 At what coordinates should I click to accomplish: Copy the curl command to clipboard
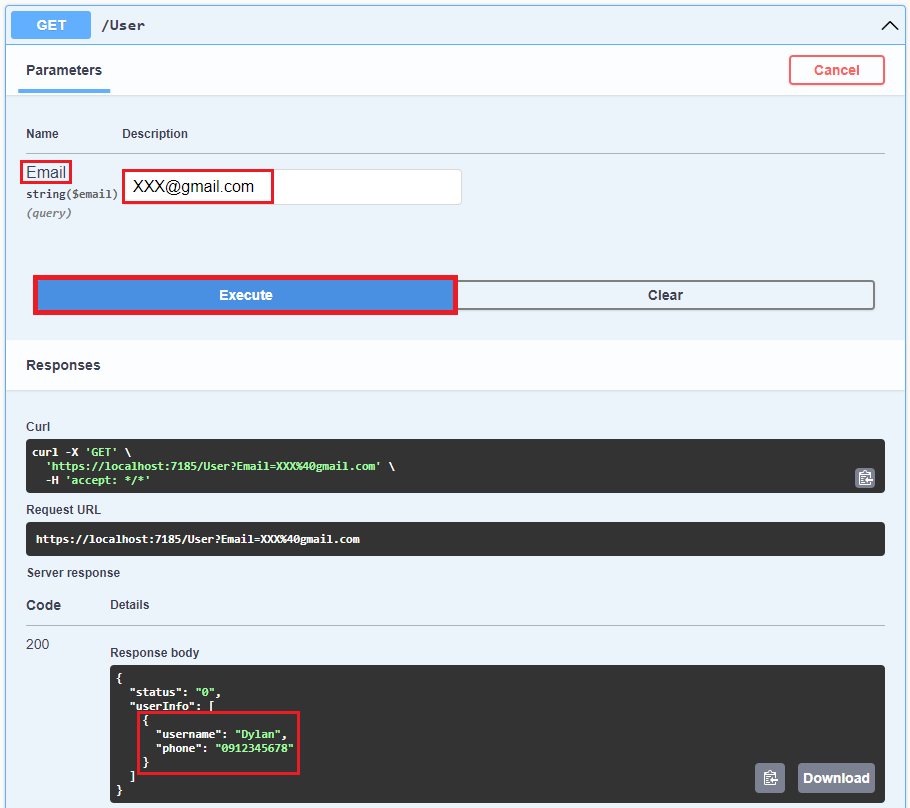point(865,478)
